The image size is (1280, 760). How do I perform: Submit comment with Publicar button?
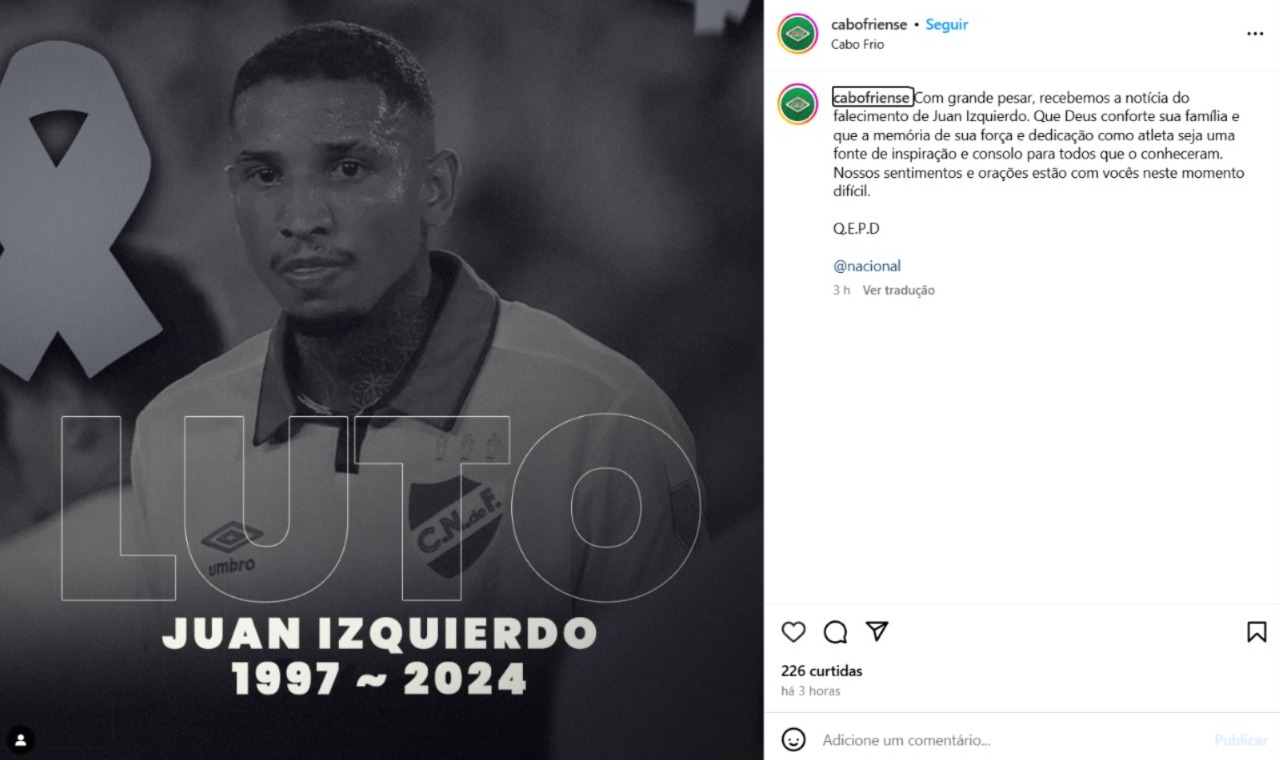[1240, 740]
